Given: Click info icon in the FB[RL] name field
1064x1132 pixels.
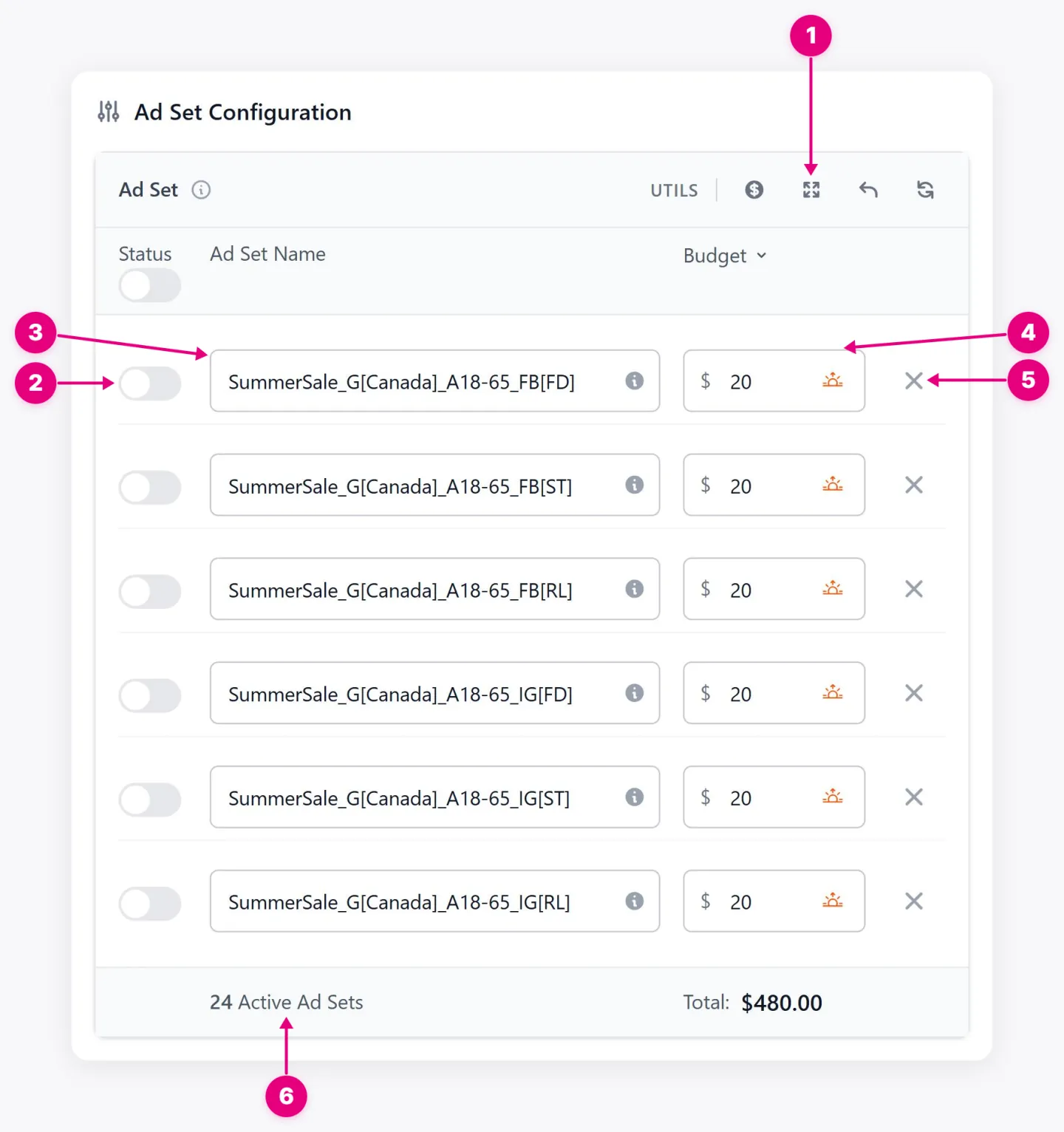Looking at the screenshot, I should (x=634, y=589).
